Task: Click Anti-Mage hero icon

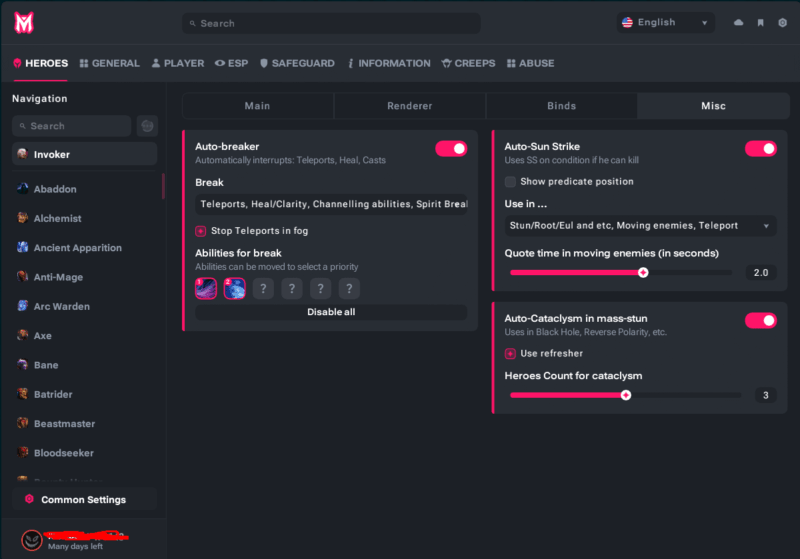Action: click(x=22, y=277)
